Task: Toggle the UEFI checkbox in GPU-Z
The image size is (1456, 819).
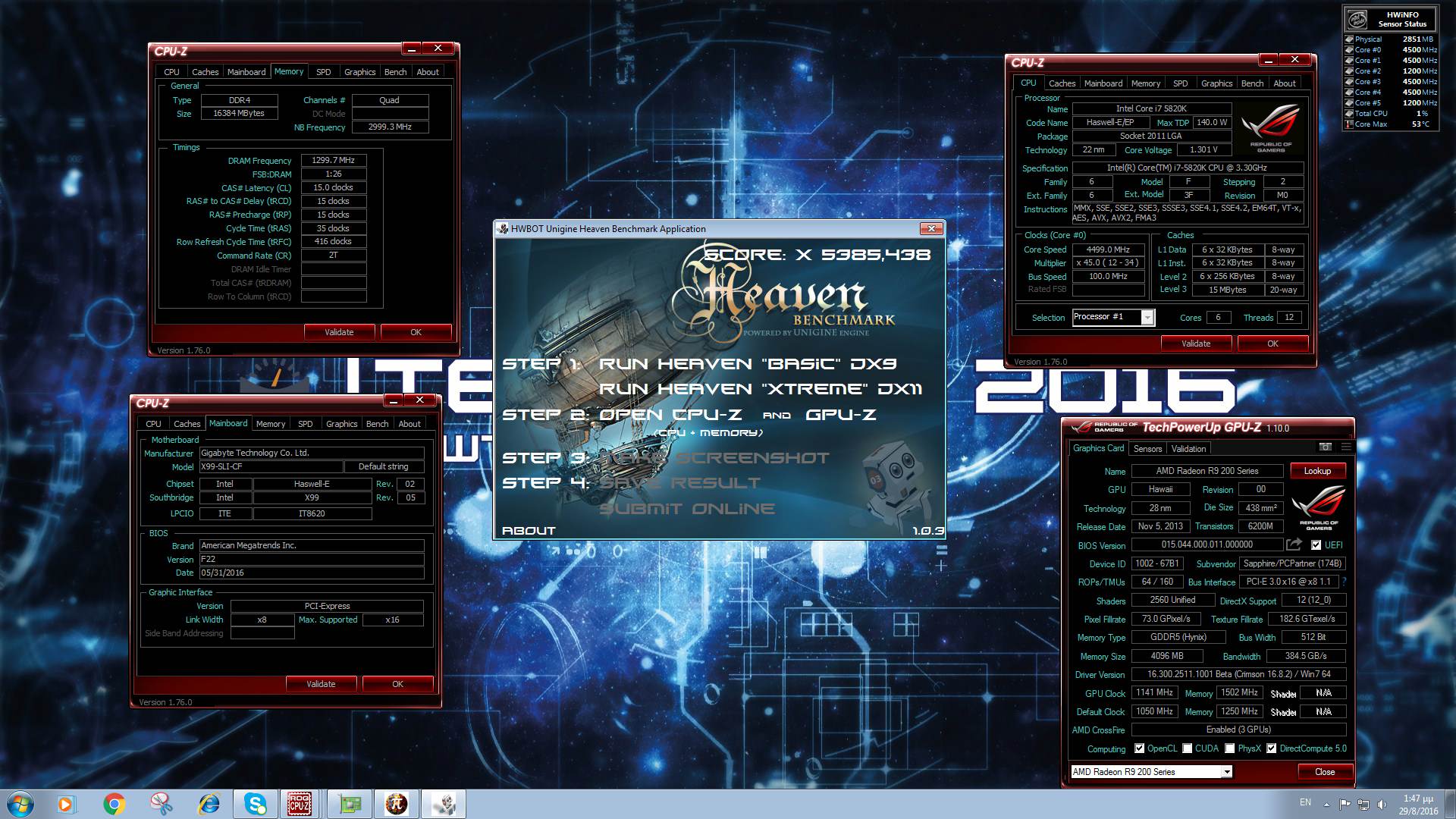Action: click(1316, 545)
